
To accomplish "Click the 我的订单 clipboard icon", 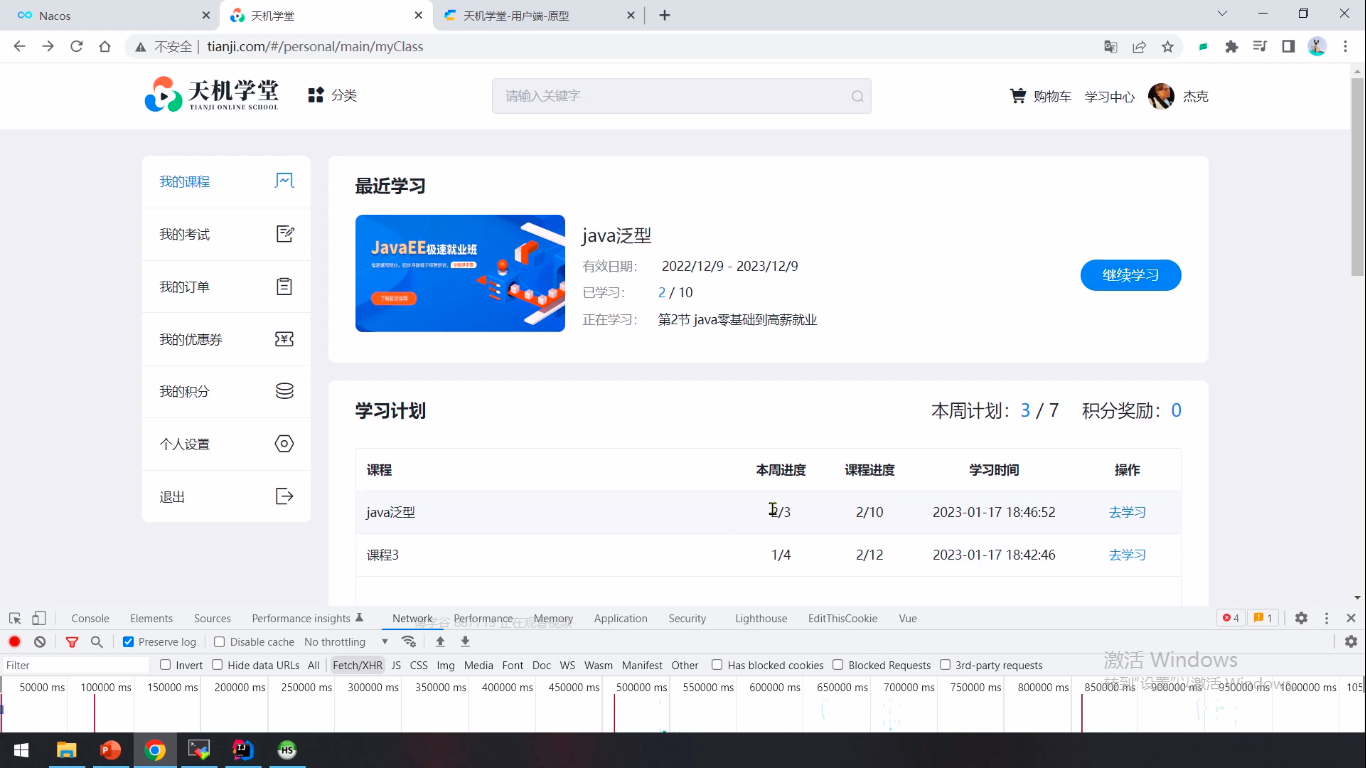I will 284,286.
